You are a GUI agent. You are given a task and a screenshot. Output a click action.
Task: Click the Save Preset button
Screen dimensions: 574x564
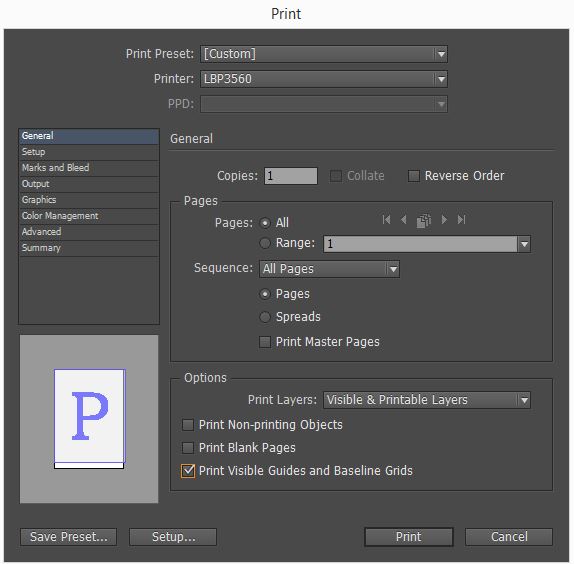pos(68,537)
